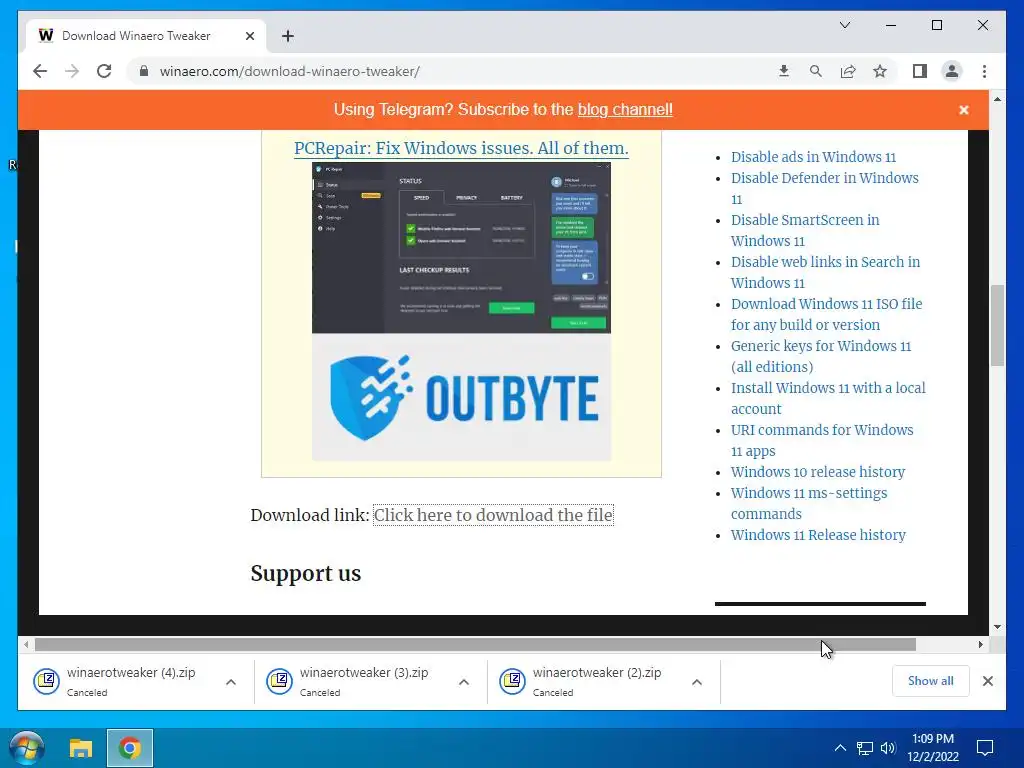Open Disable web links in Search link
Screen dimensions: 1024x768
pyautogui.click(x=825, y=272)
